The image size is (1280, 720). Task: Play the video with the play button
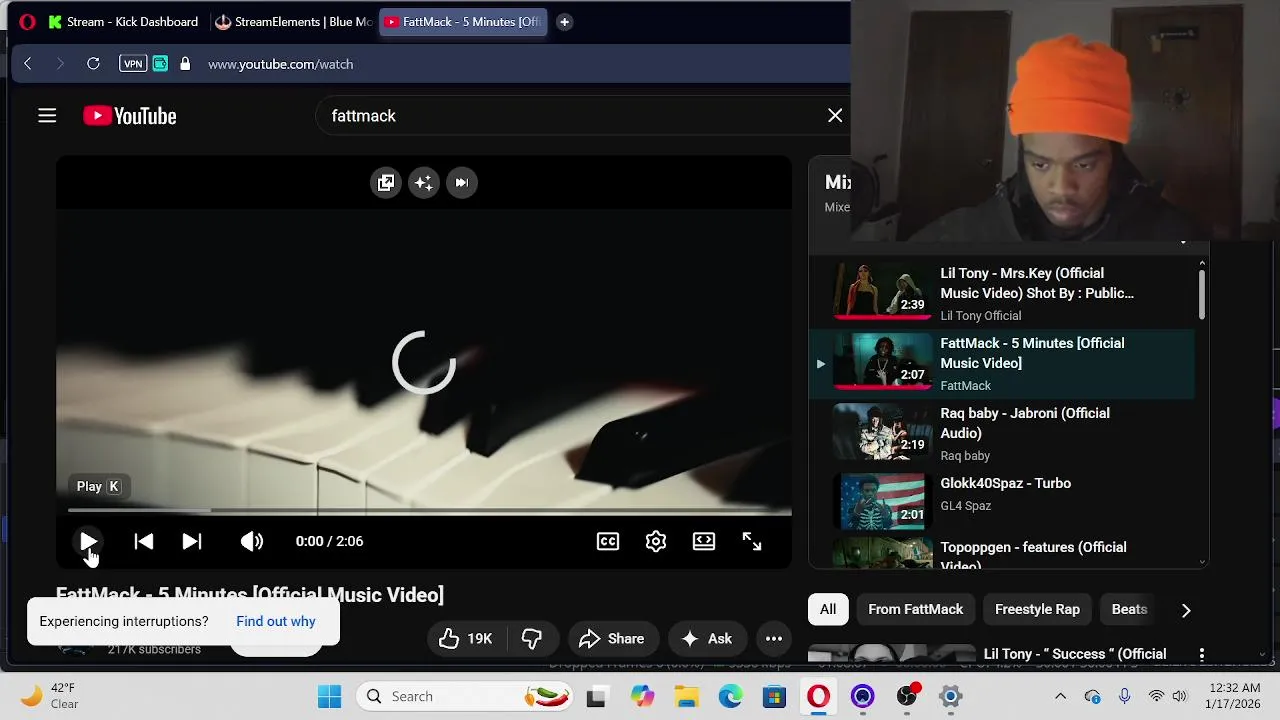(88, 541)
